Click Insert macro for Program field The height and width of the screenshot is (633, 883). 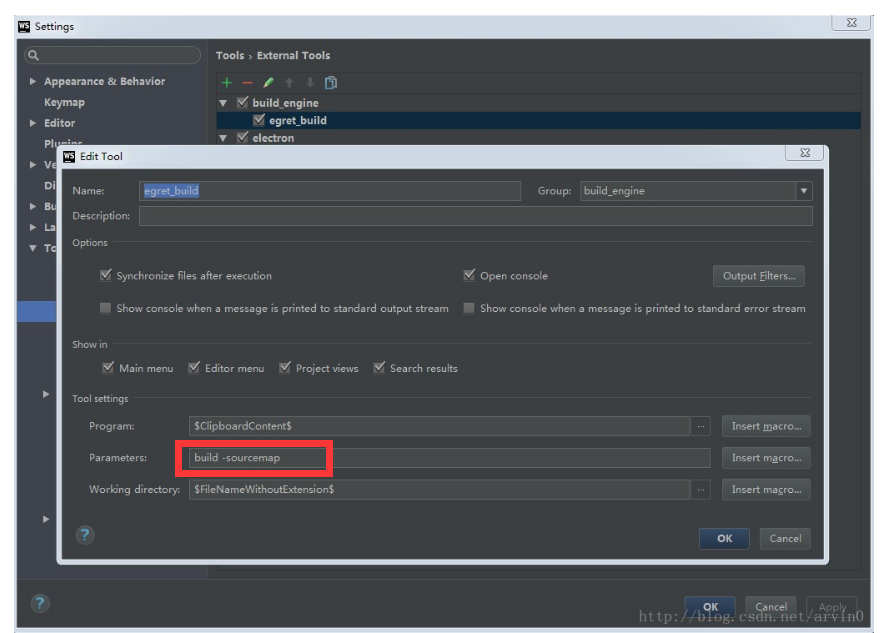(766, 426)
